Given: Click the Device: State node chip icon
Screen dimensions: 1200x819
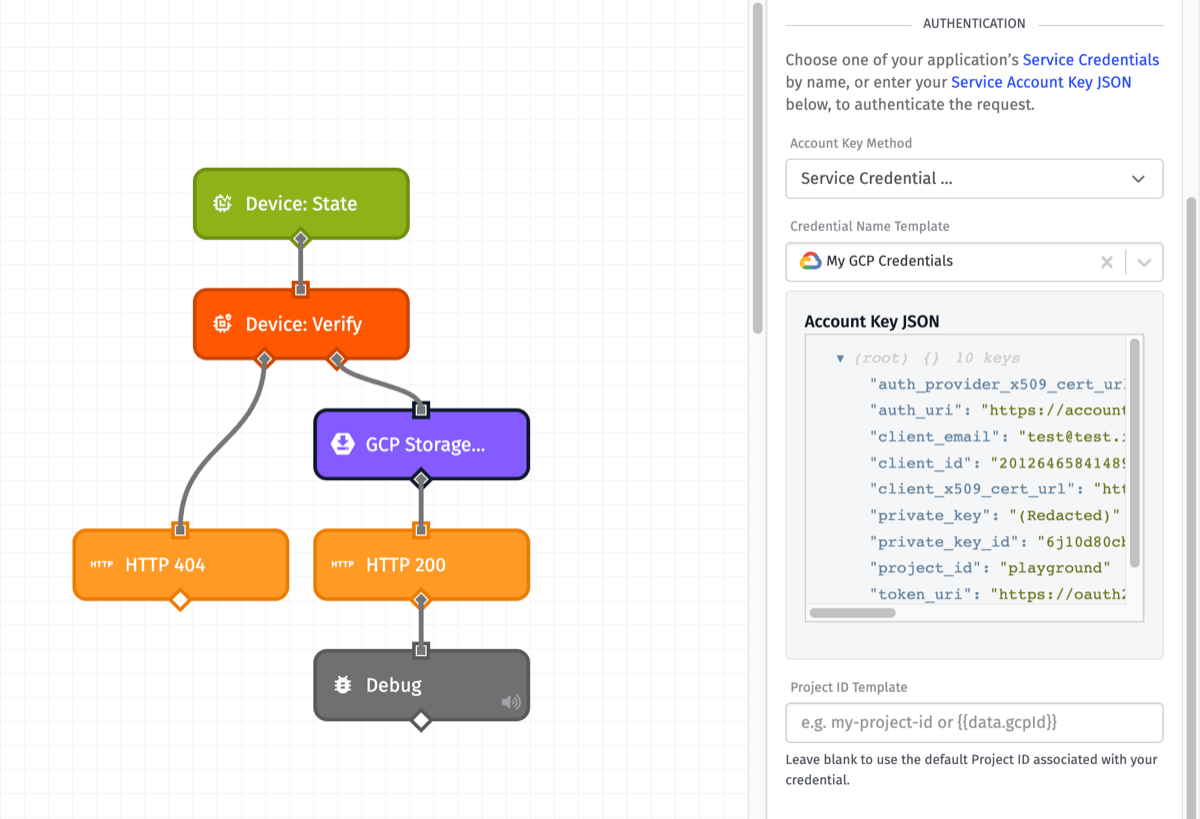Looking at the screenshot, I should click(223, 204).
